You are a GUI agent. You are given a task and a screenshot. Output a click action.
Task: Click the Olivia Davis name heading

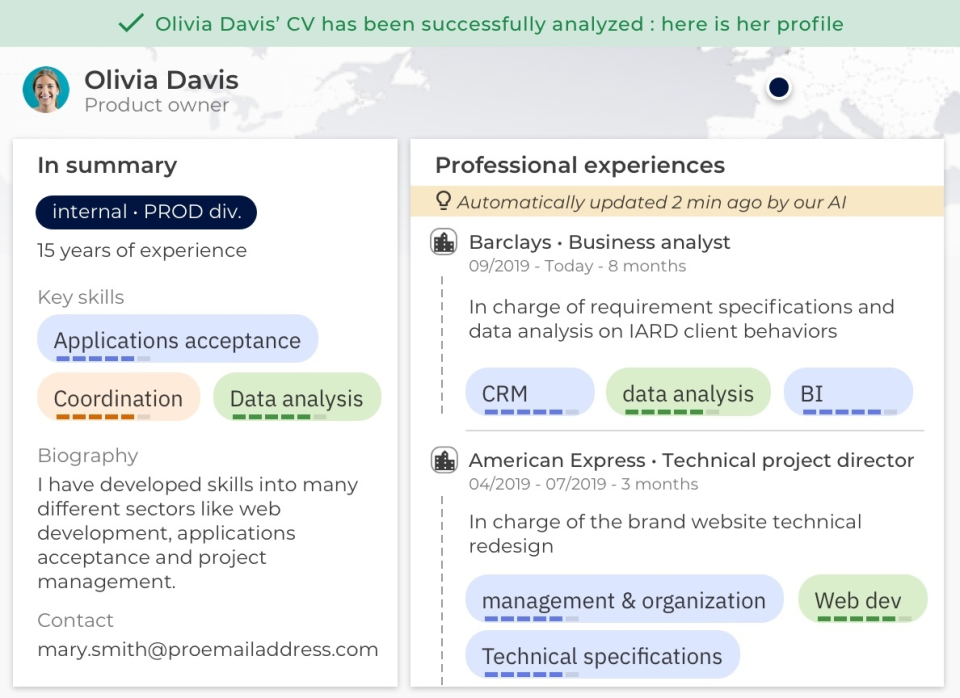point(161,80)
